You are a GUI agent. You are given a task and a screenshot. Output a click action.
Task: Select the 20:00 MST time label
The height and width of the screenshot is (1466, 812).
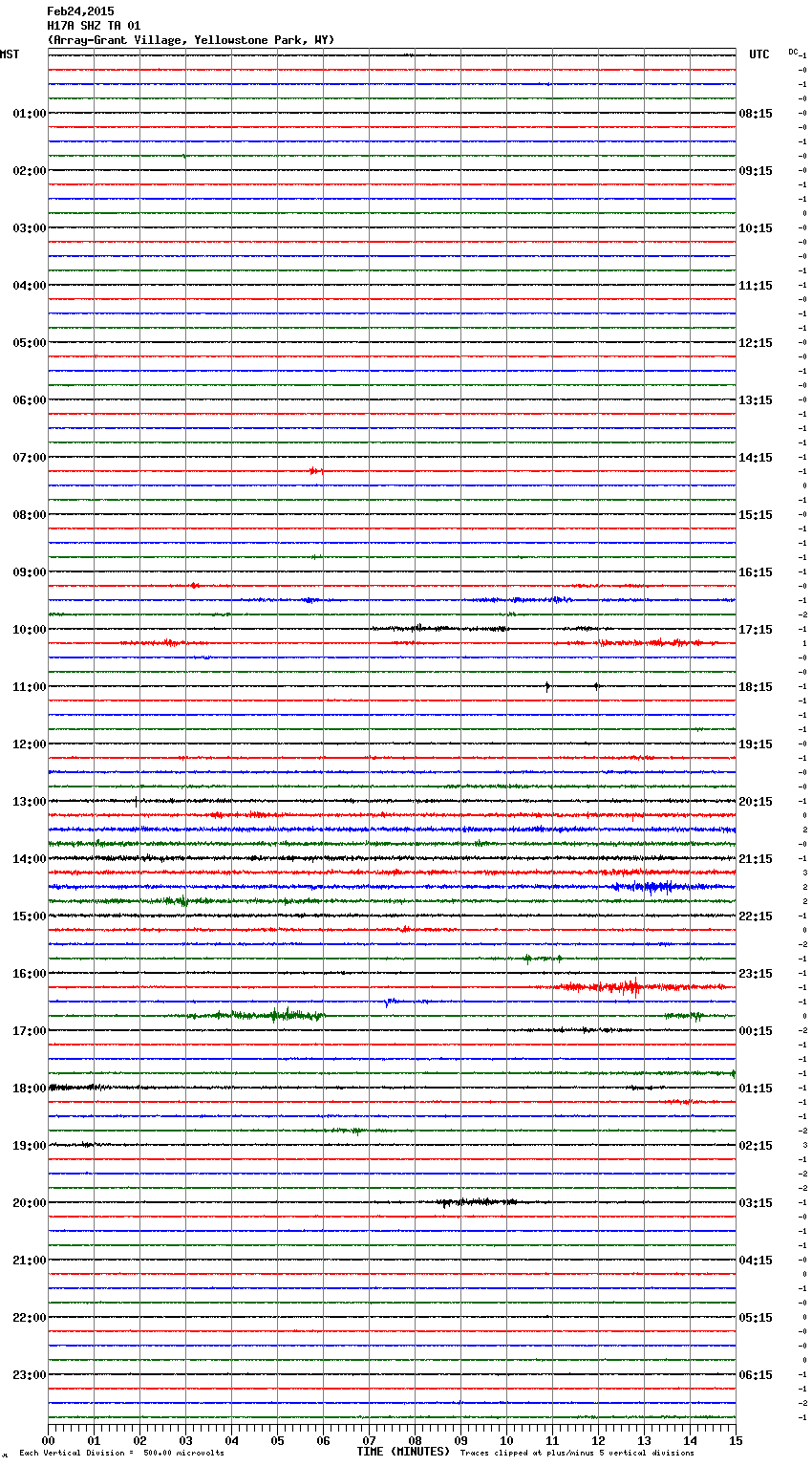(29, 1203)
